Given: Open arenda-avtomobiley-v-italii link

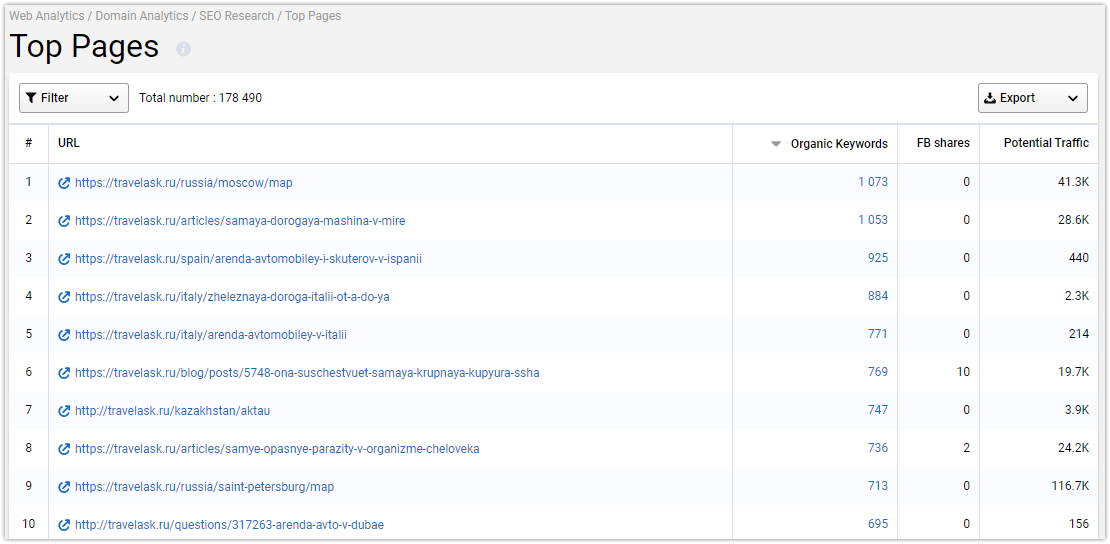Looking at the screenshot, I should [211, 335].
